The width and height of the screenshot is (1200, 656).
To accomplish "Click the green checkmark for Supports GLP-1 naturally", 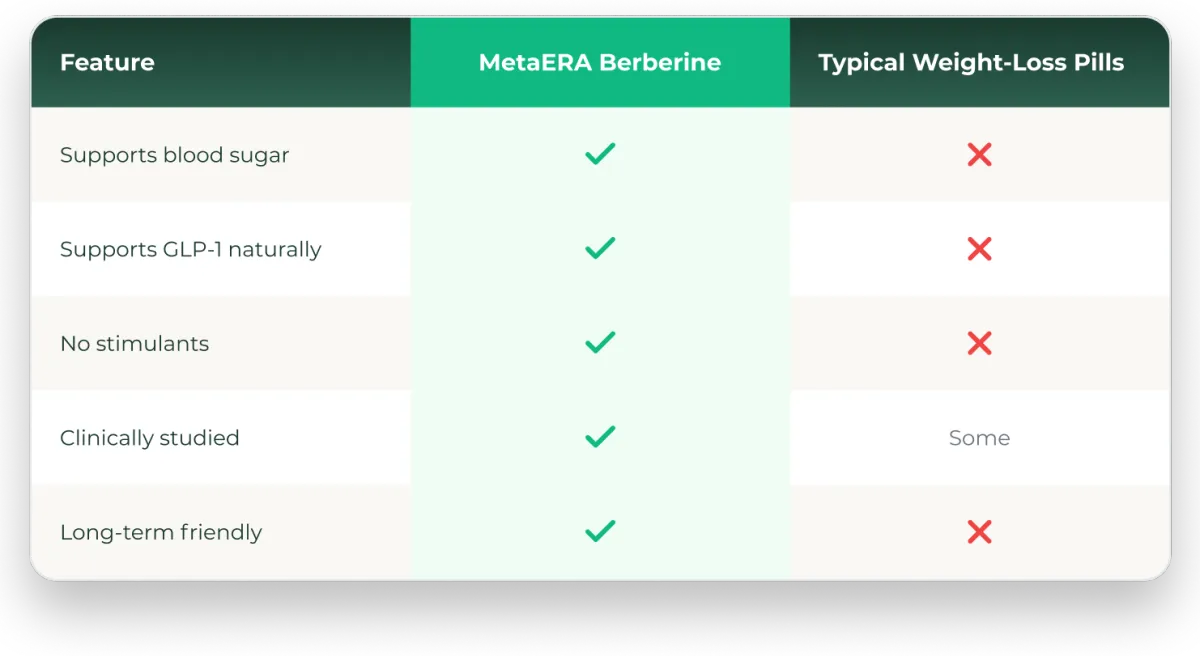I will [600, 248].
